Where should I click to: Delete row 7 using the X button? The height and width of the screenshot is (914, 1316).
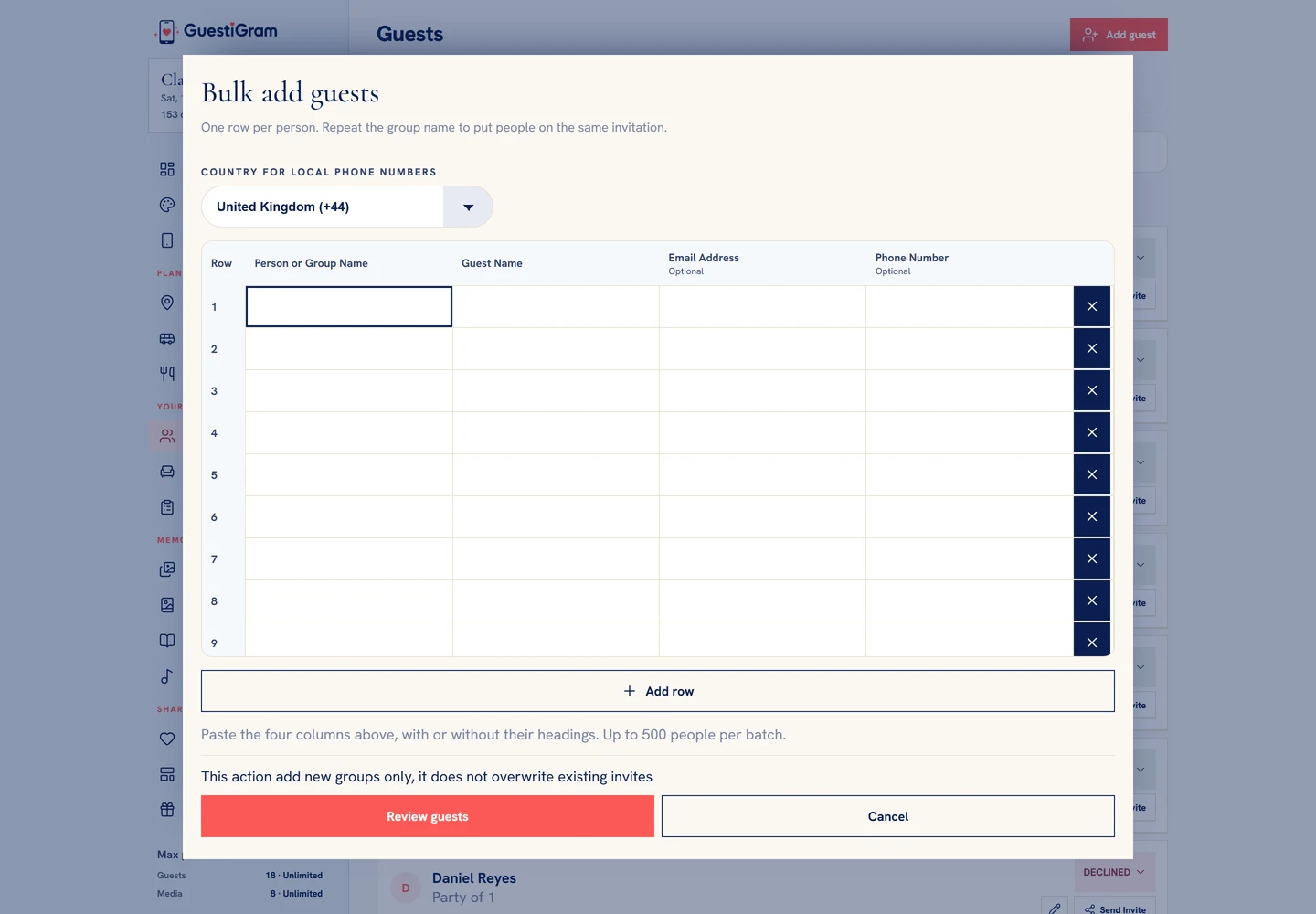(1092, 558)
